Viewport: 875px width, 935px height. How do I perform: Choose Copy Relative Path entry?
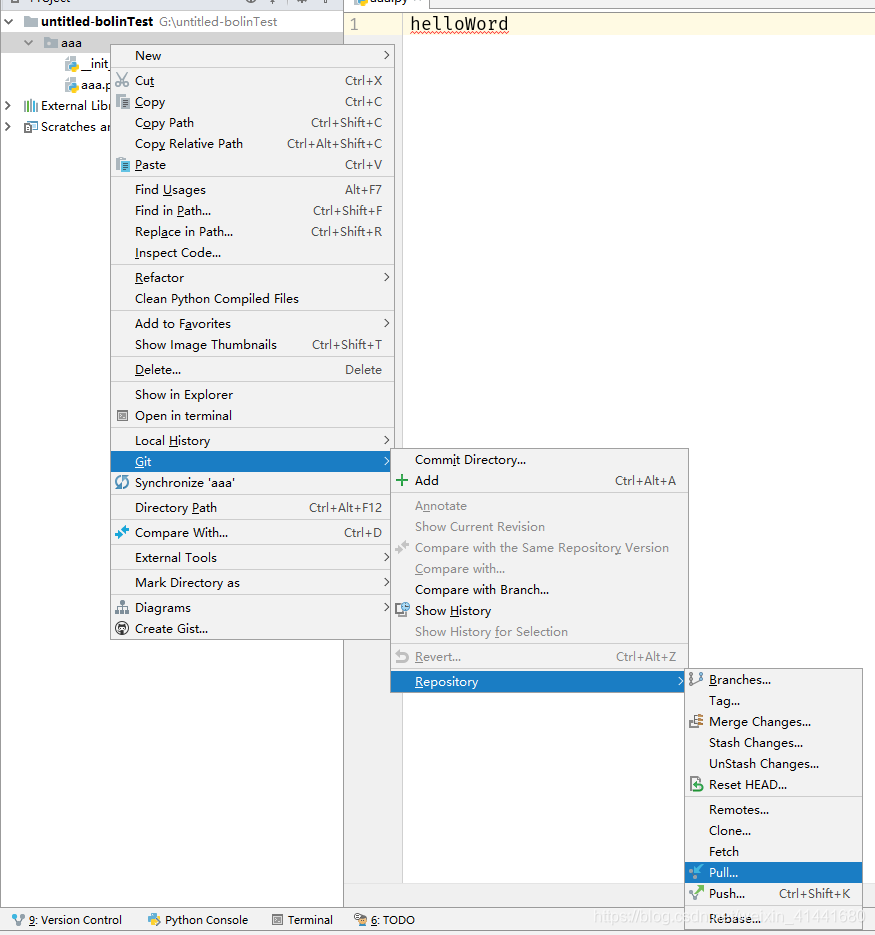pyautogui.click(x=252, y=144)
